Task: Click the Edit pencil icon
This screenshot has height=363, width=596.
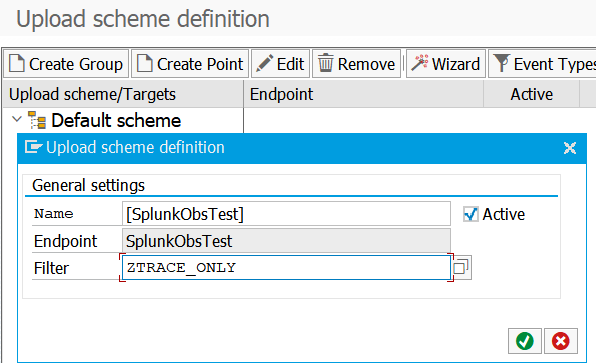Action: pos(265,63)
